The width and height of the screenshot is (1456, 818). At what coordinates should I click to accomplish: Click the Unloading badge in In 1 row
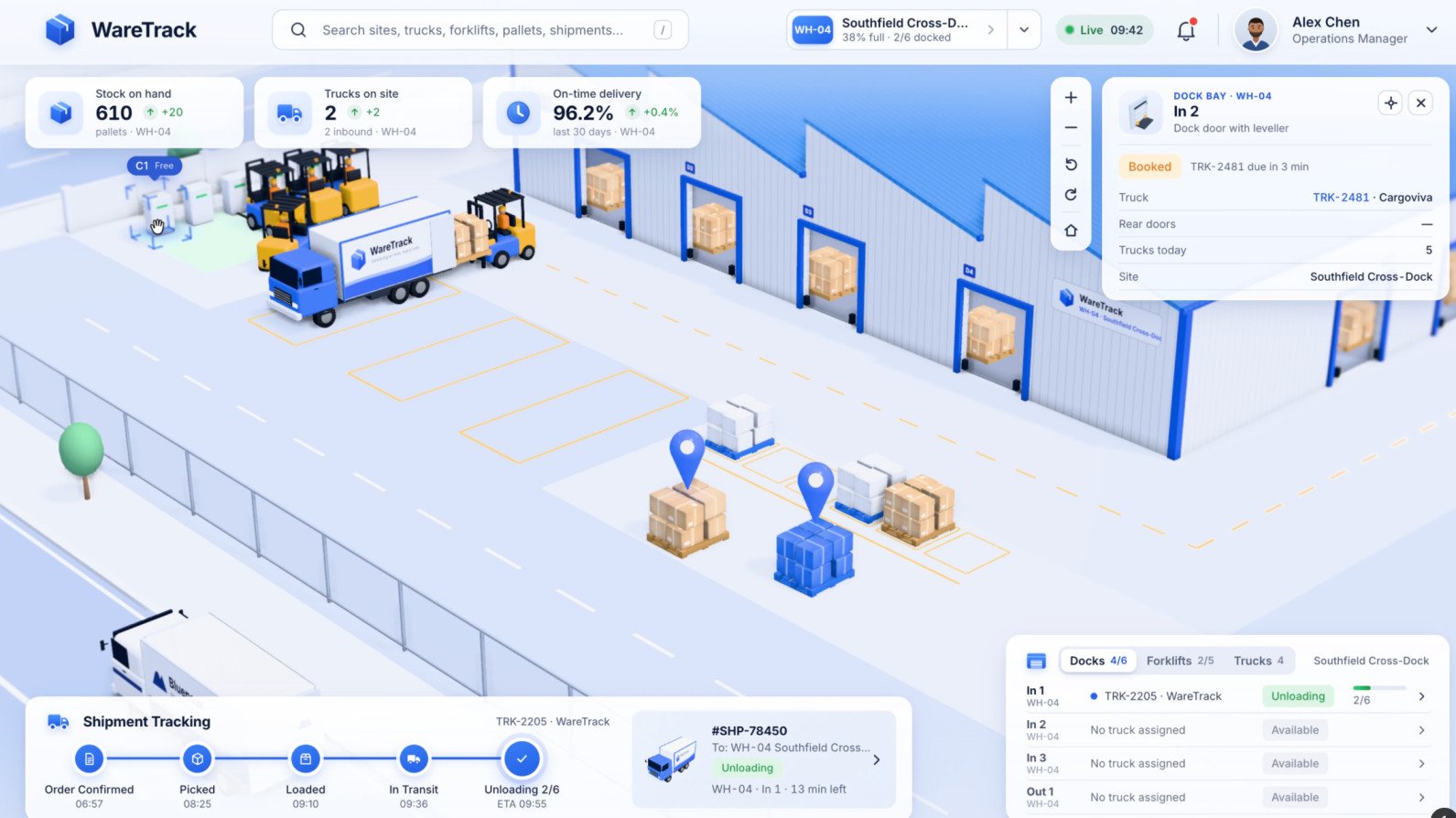click(x=1298, y=696)
